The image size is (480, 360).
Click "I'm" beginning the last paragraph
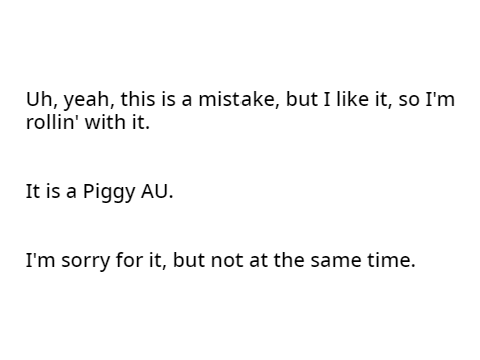click(40, 260)
